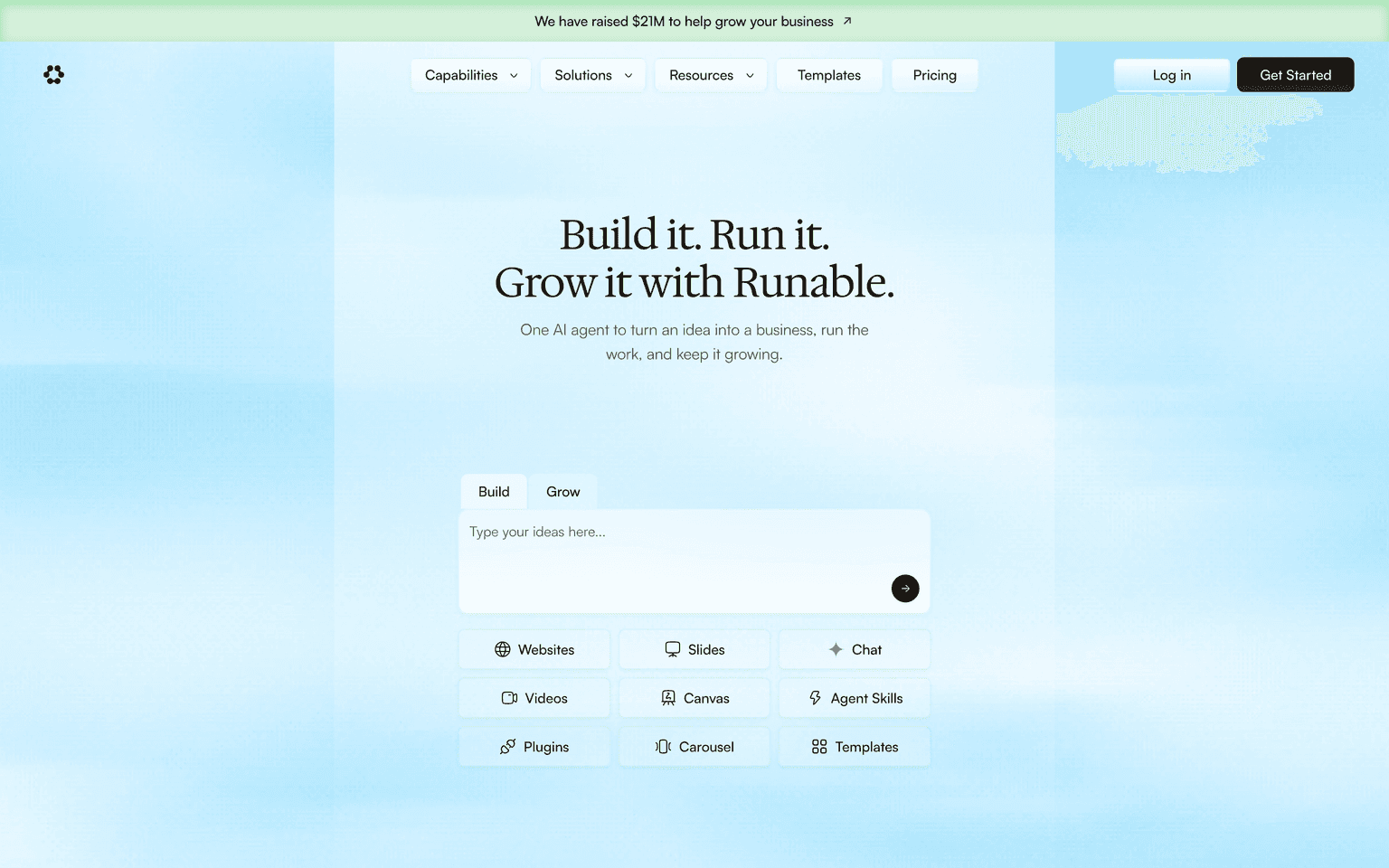
Task: Click the Resources menu label
Action: [702, 75]
